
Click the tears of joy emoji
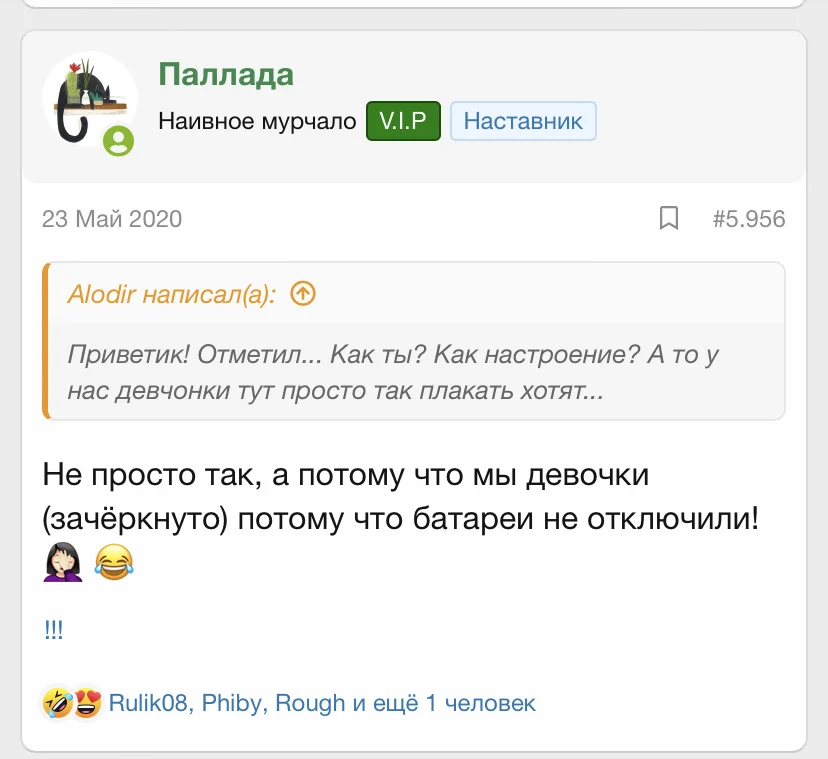point(114,565)
